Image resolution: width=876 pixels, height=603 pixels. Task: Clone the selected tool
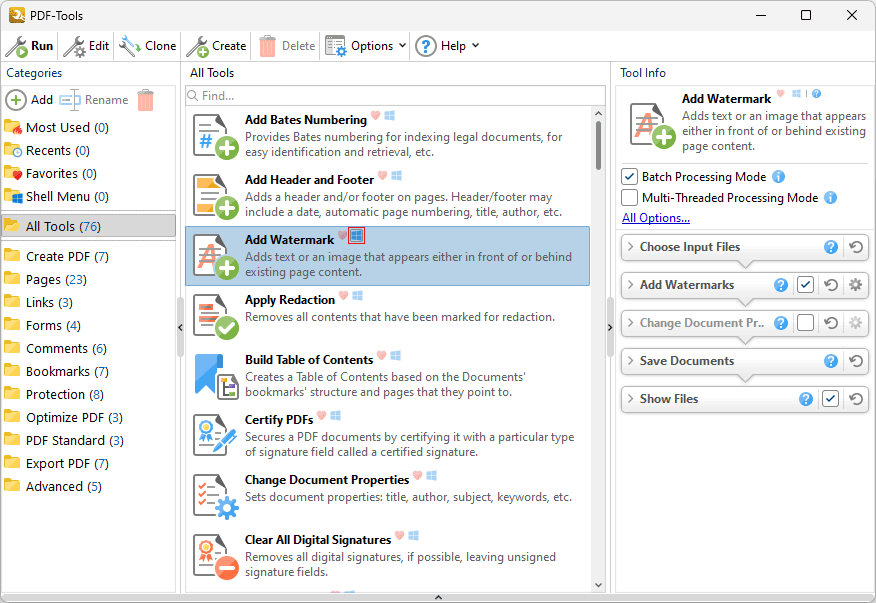(147, 46)
